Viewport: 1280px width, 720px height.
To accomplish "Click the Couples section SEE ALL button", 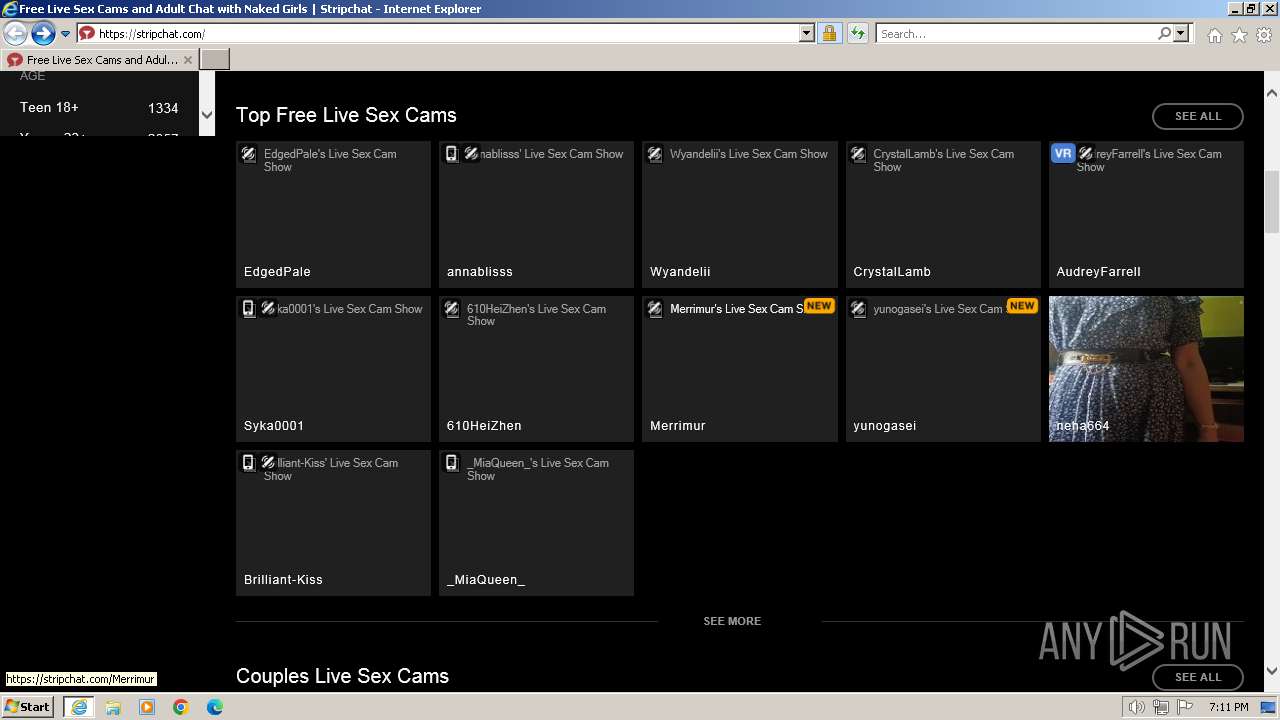I will coord(1198,677).
